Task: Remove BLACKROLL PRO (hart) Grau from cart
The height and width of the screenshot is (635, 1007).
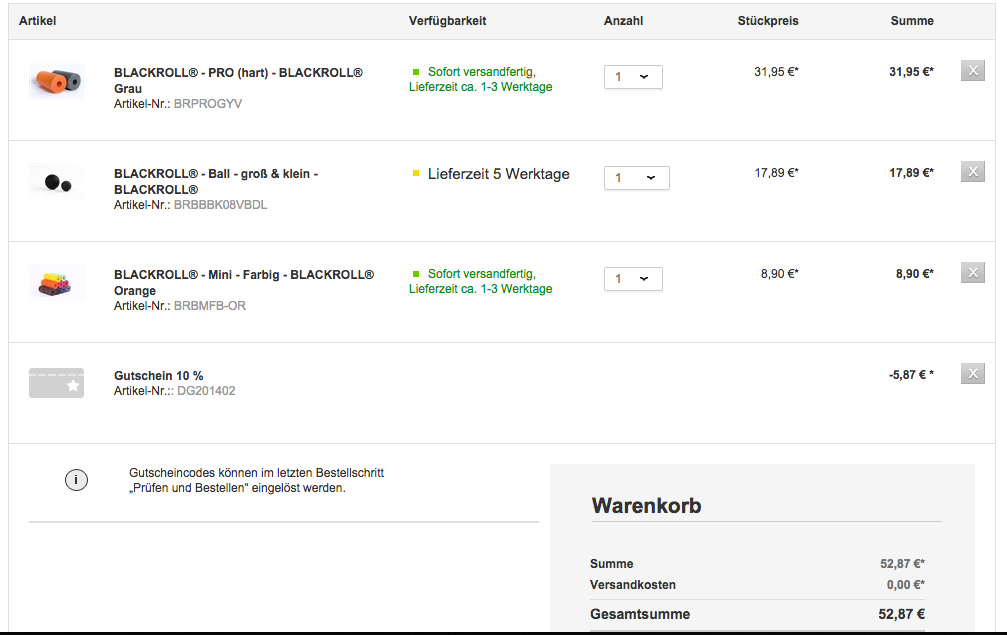Action: 972,70
